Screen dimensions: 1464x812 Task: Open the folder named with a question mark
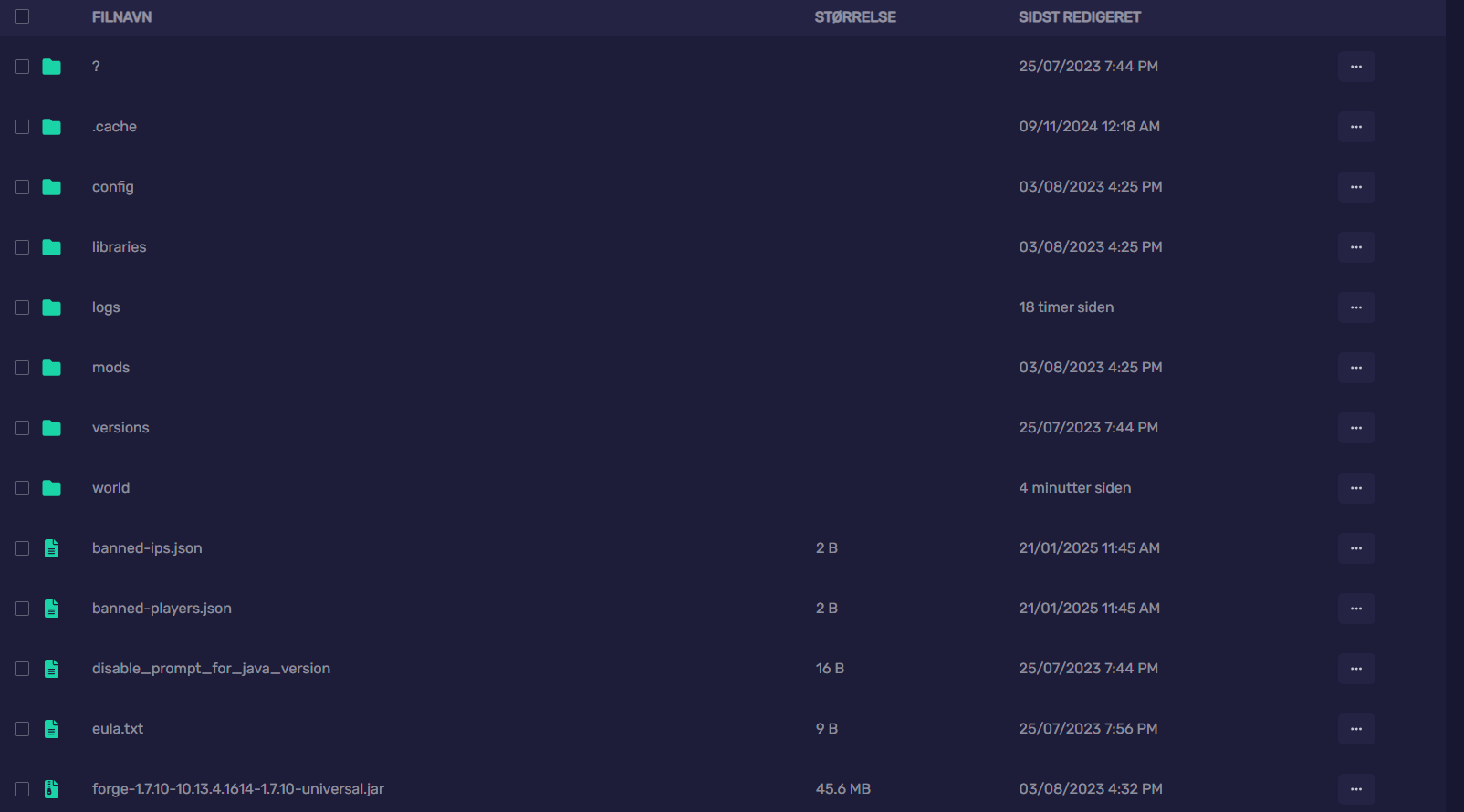coord(96,67)
